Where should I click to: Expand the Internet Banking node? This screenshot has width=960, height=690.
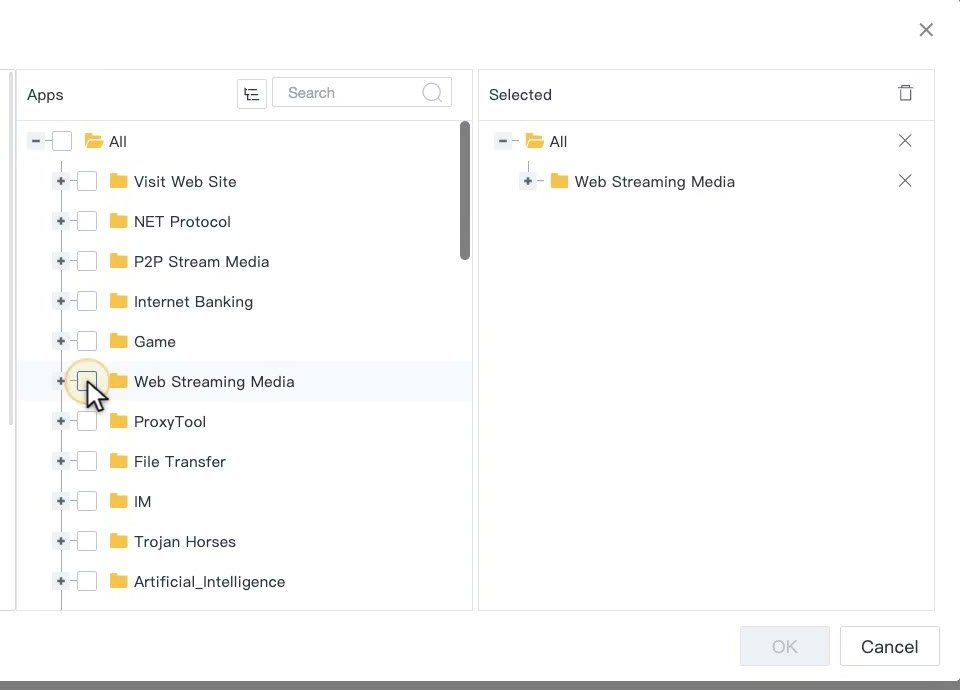pyautogui.click(x=61, y=301)
